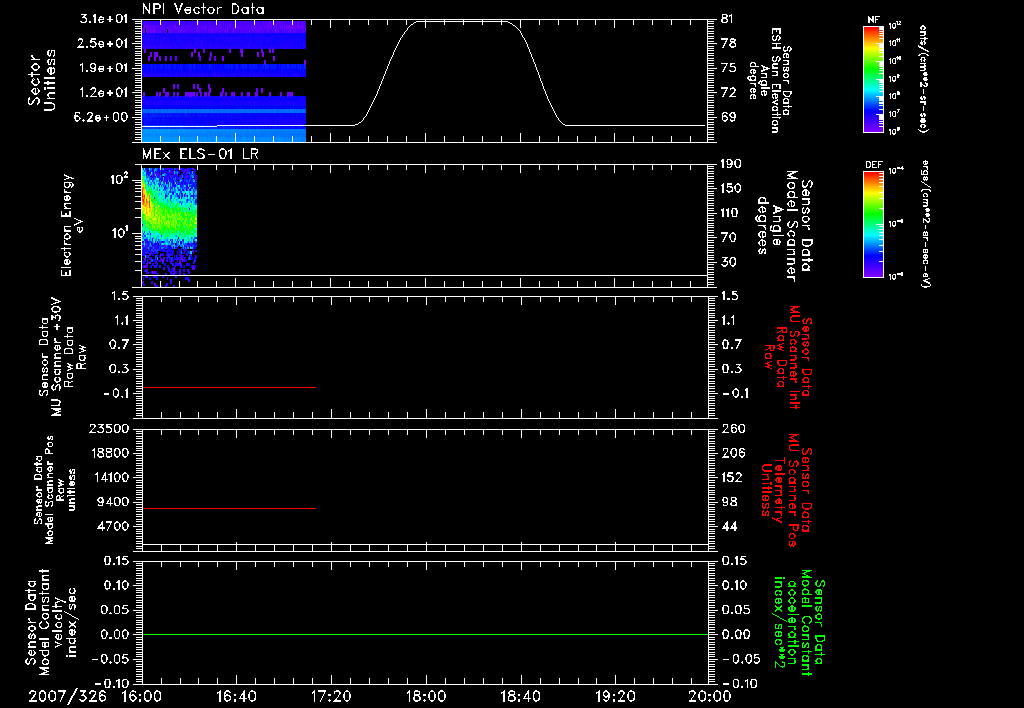This screenshot has width=1024, height=708.
Task: Select the "ESH Sun Elevation Angle" axis title
Action: click(x=769, y=80)
